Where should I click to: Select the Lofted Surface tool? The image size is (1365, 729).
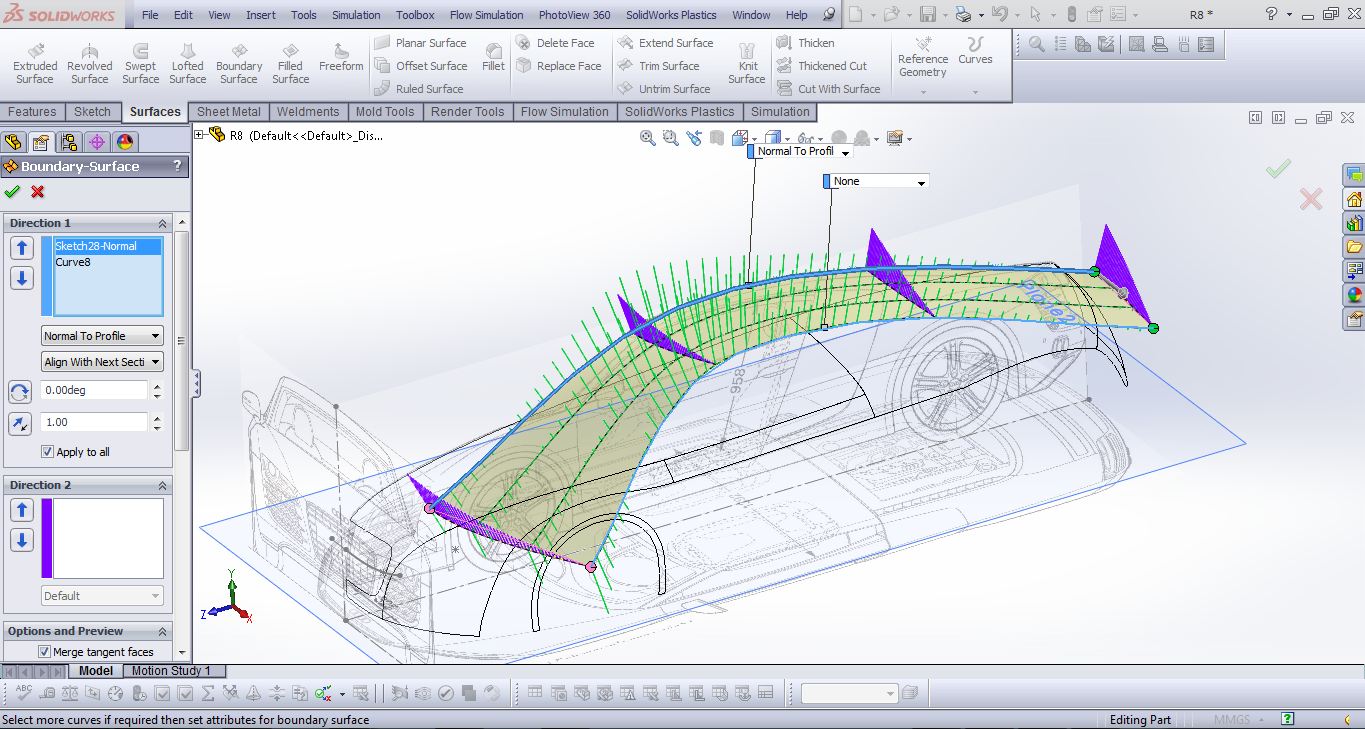187,63
